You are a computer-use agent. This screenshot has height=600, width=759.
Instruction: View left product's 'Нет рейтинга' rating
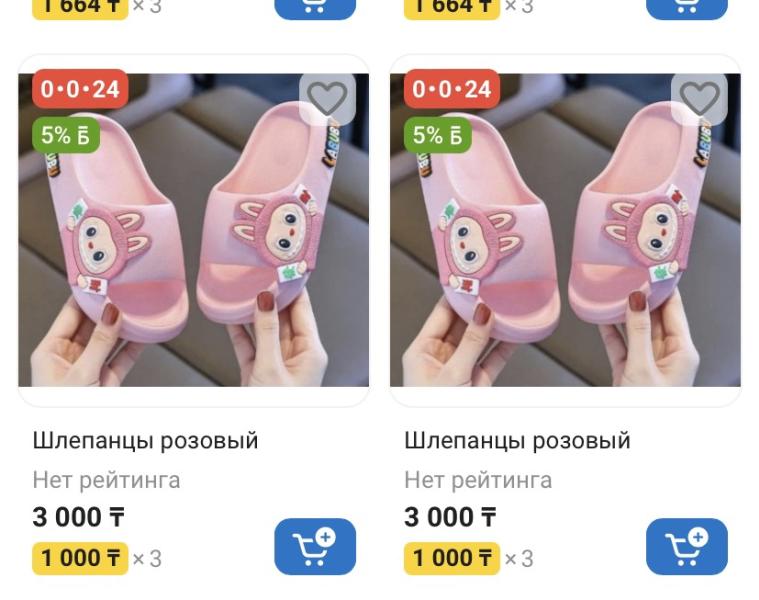[106, 480]
